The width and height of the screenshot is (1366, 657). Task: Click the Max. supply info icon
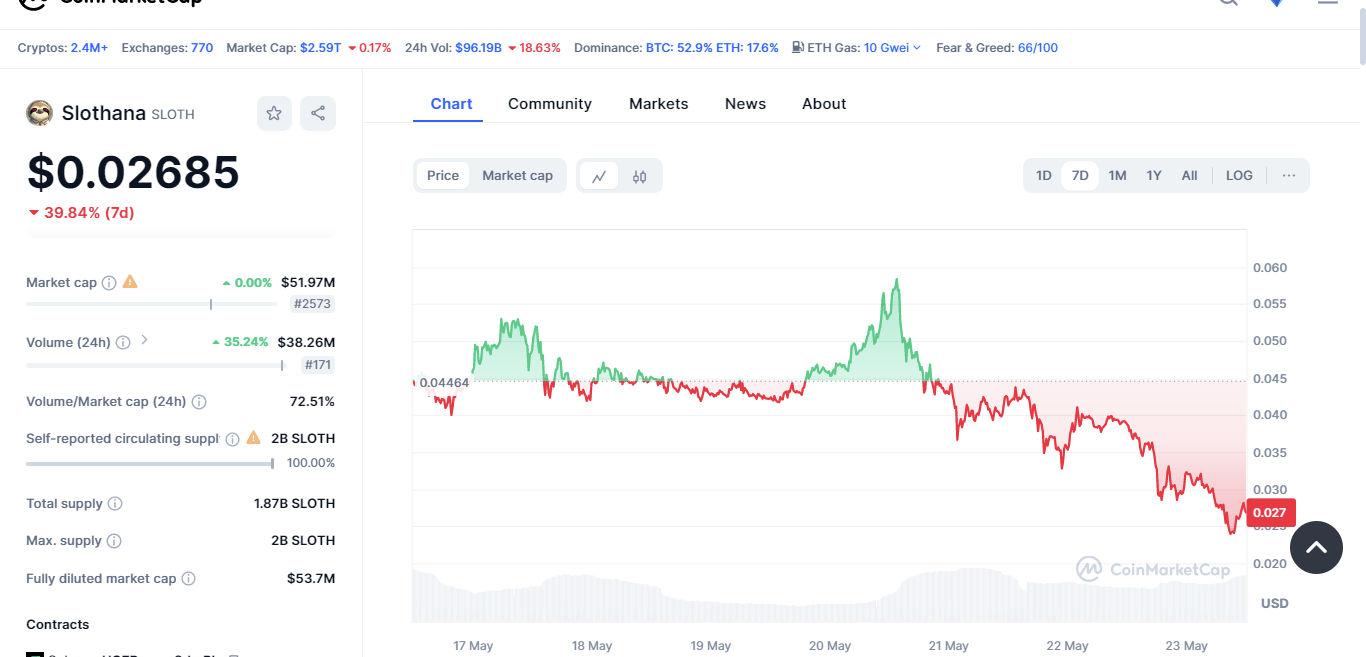[x=114, y=541]
